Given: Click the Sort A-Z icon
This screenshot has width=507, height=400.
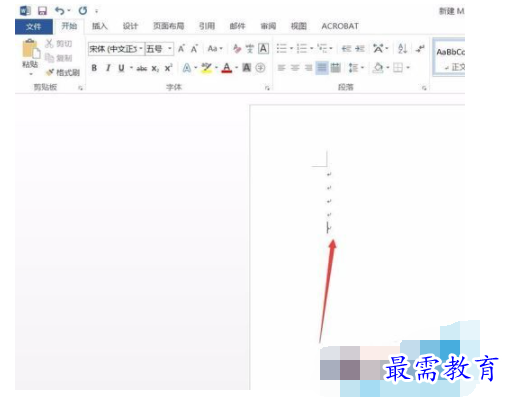Looking at the screenshot, I should click(402, 49).
